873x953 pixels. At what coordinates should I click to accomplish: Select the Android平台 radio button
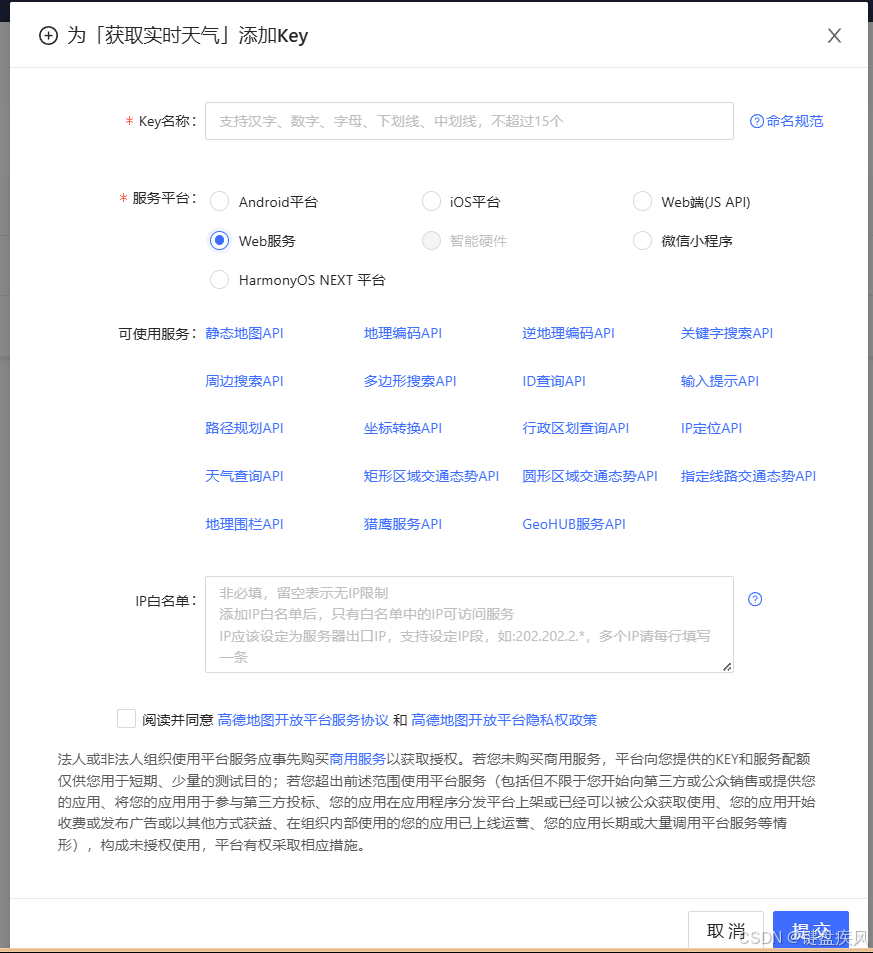[x=219, y=201]
